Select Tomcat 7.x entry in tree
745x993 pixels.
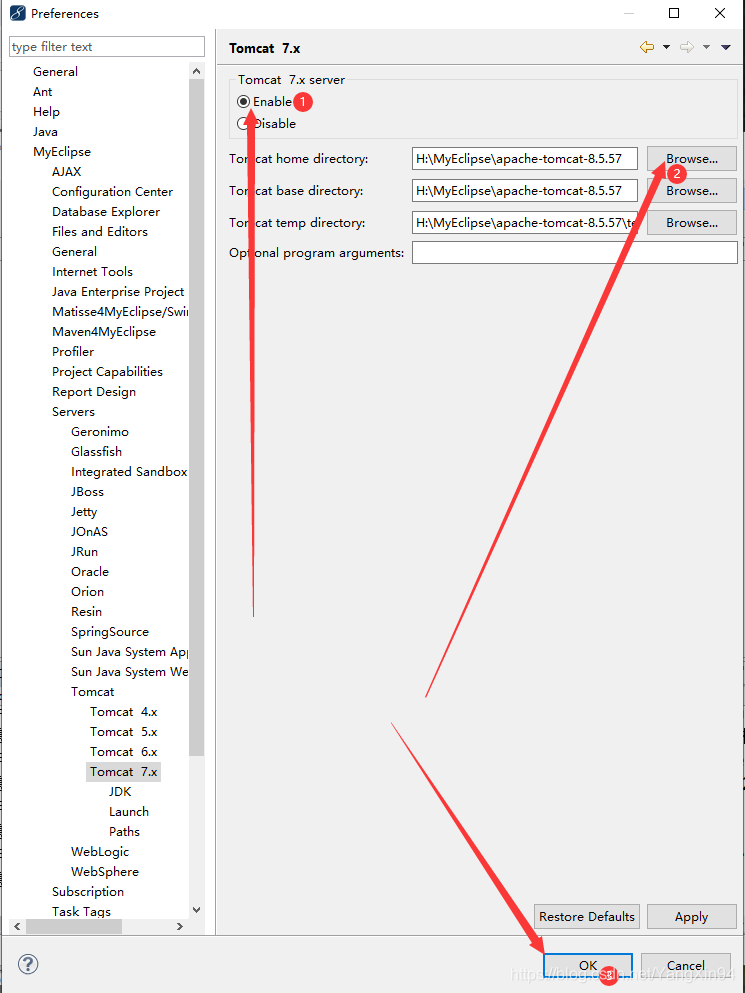click(x=124, y=772)
